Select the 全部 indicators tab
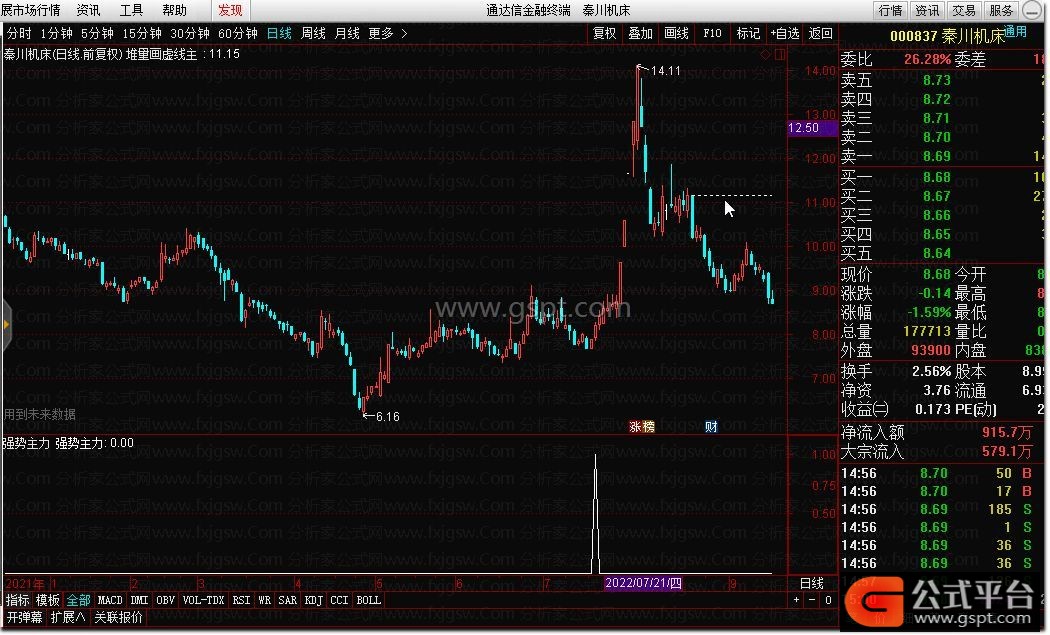The height and width of the screenshot is (635, 1050). pos(78,601)
